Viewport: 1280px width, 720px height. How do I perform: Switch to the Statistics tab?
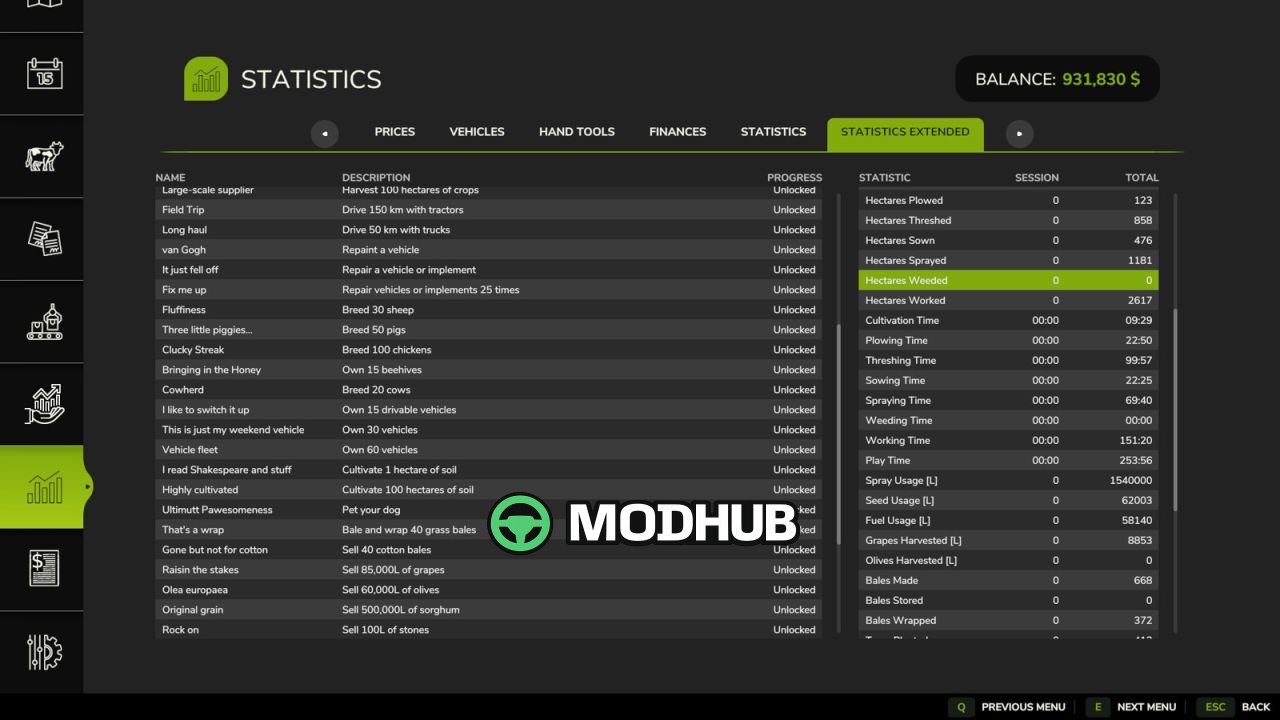click(773, 132)
